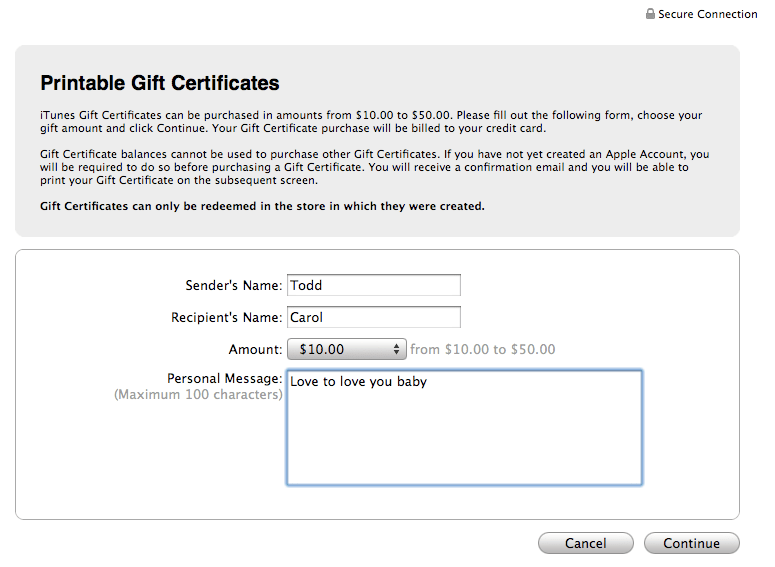The image size is (775, 567).
Task: Click the Recipient's Name field containing Carol
Action: coord(374,317)
